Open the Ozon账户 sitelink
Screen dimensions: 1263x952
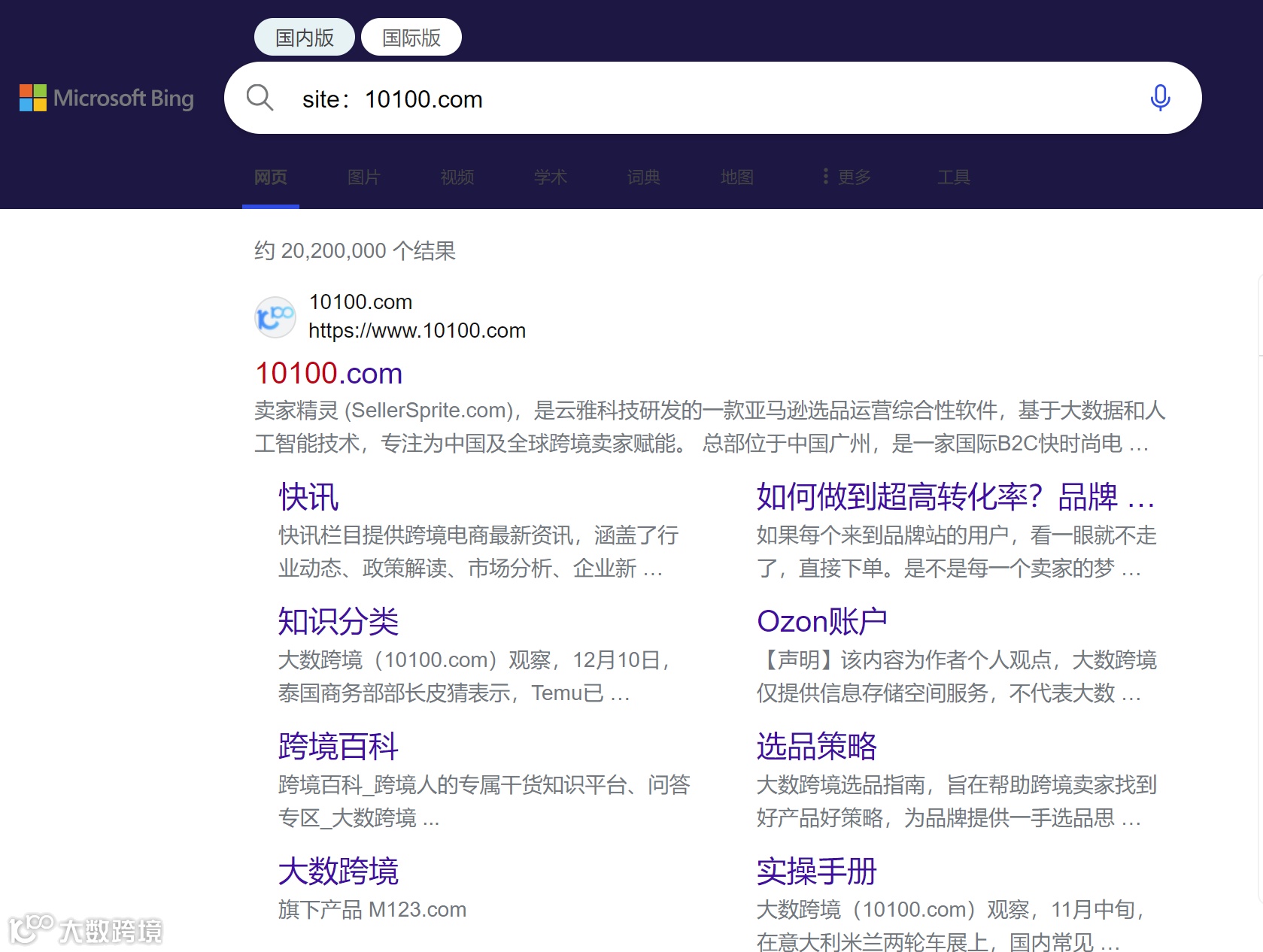tap(822, 622)
